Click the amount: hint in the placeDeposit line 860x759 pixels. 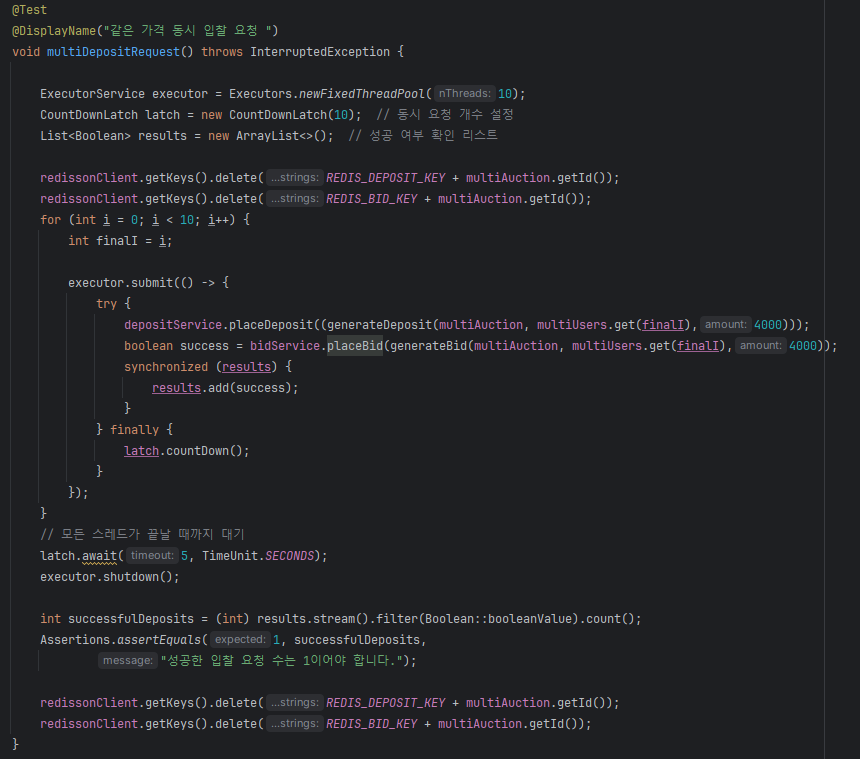pyautogui.click(x=725, y=325)
